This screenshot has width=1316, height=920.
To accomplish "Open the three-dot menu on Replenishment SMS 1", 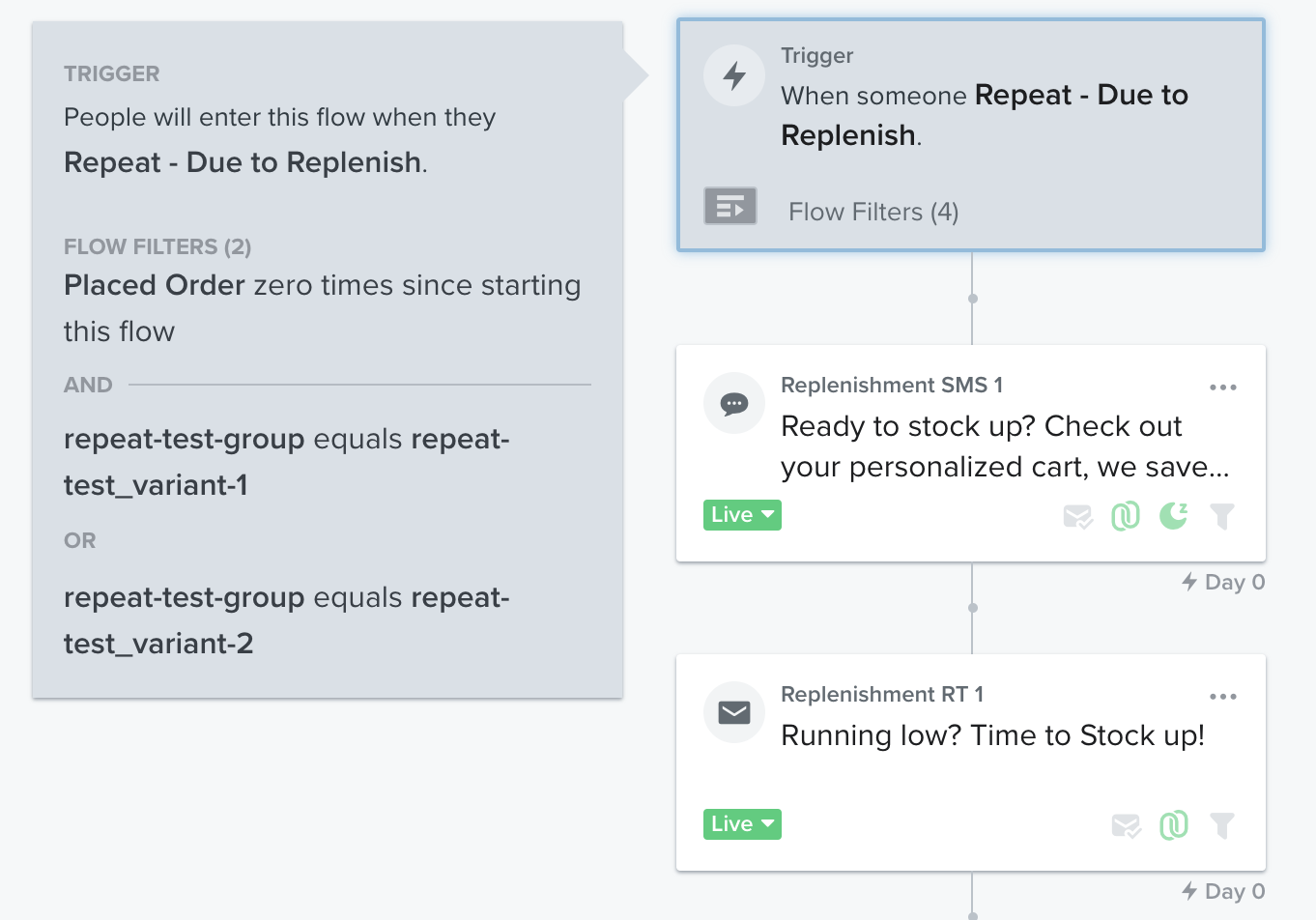I will click(1223, 388).
